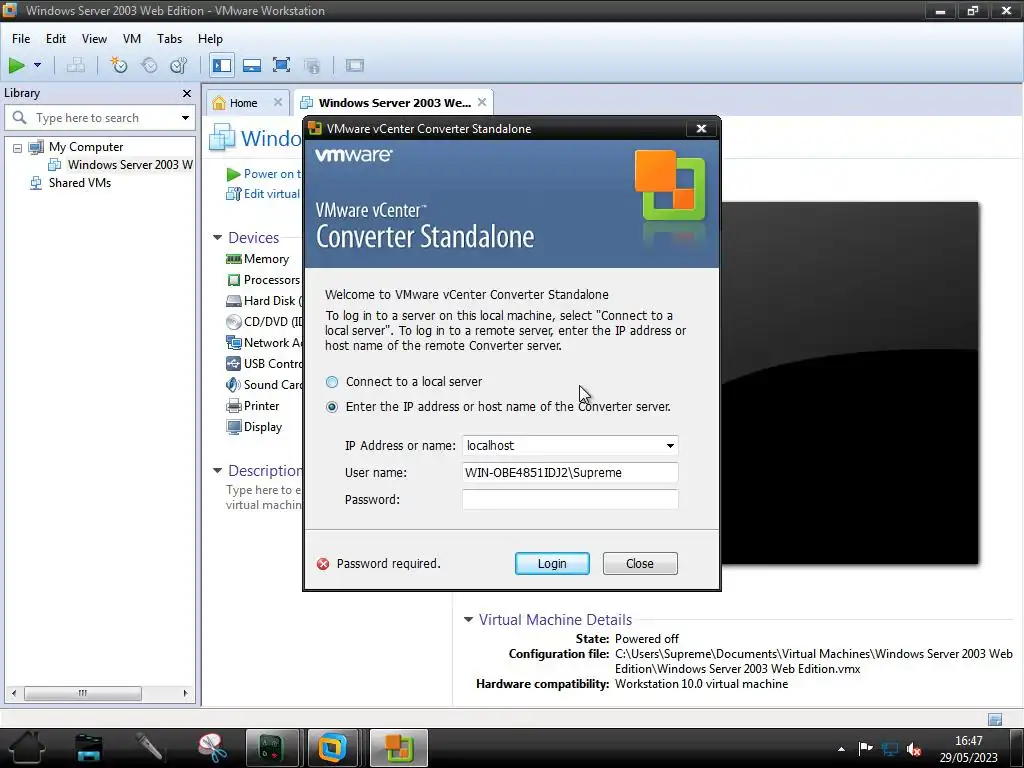
Task: Open the library search filter dropdown
Action: coord(185,118)
